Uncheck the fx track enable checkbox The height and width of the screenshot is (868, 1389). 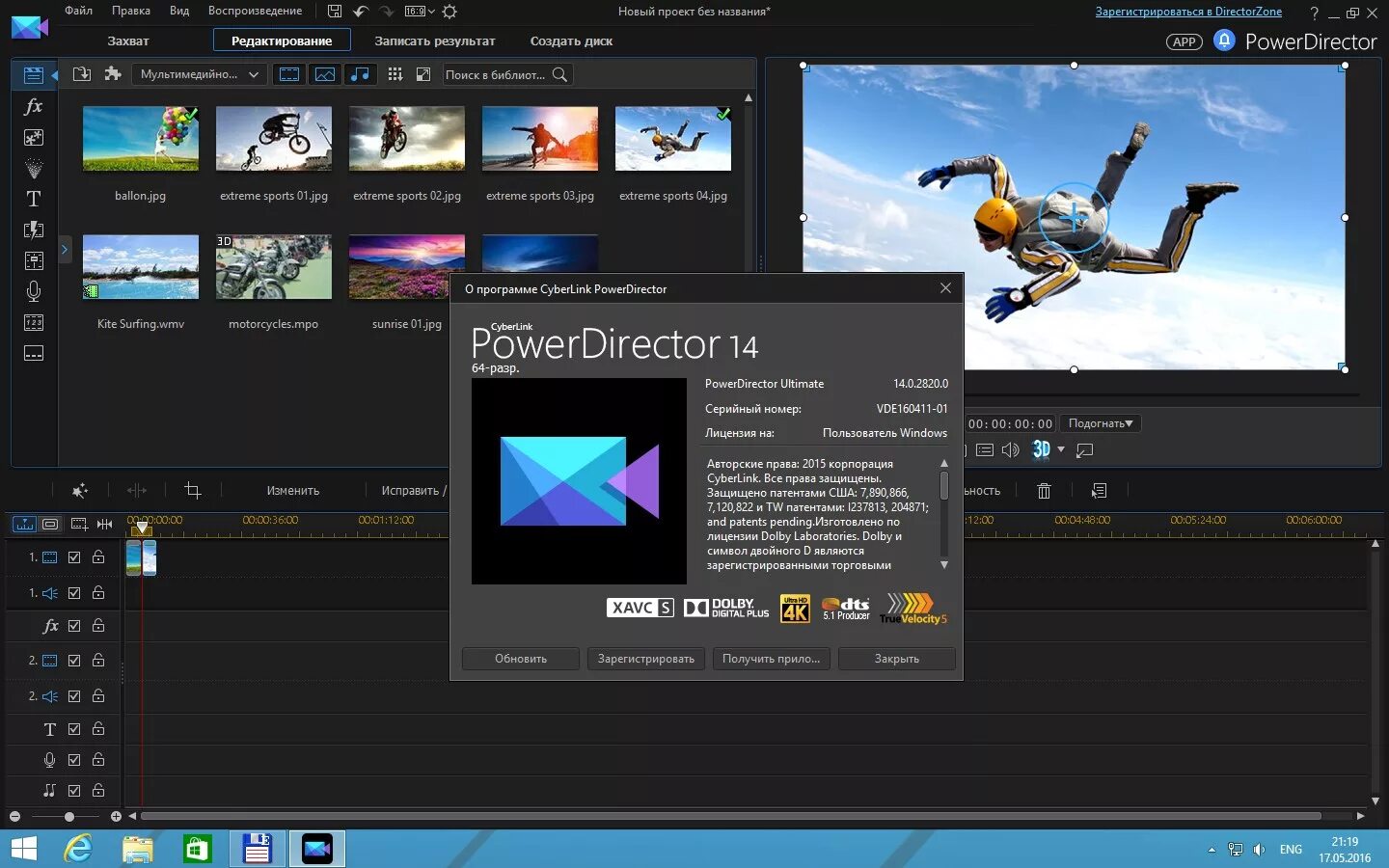coord(74,626)
